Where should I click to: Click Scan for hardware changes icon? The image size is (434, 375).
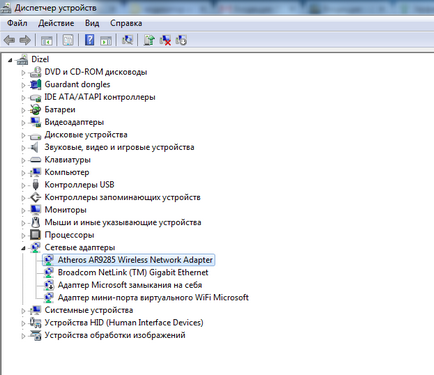(127, 40)
